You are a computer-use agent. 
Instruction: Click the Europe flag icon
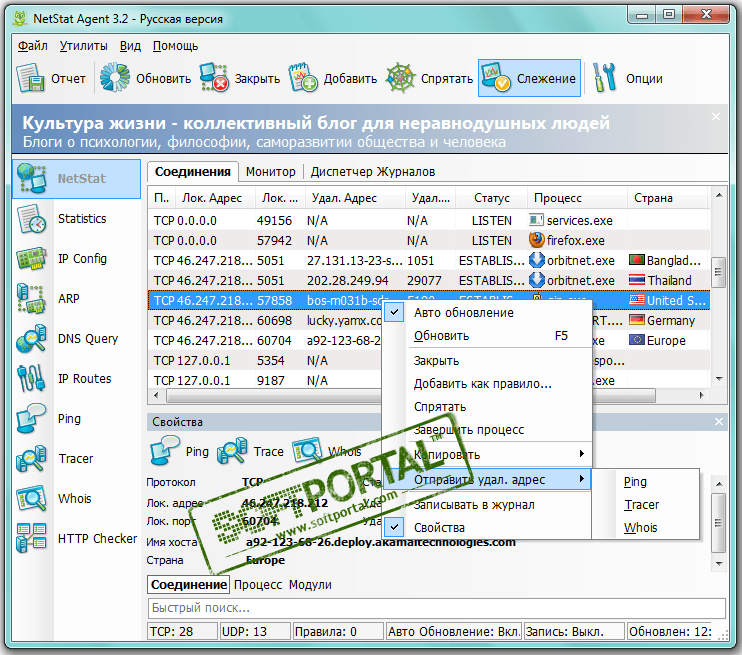tap(637, 340)
